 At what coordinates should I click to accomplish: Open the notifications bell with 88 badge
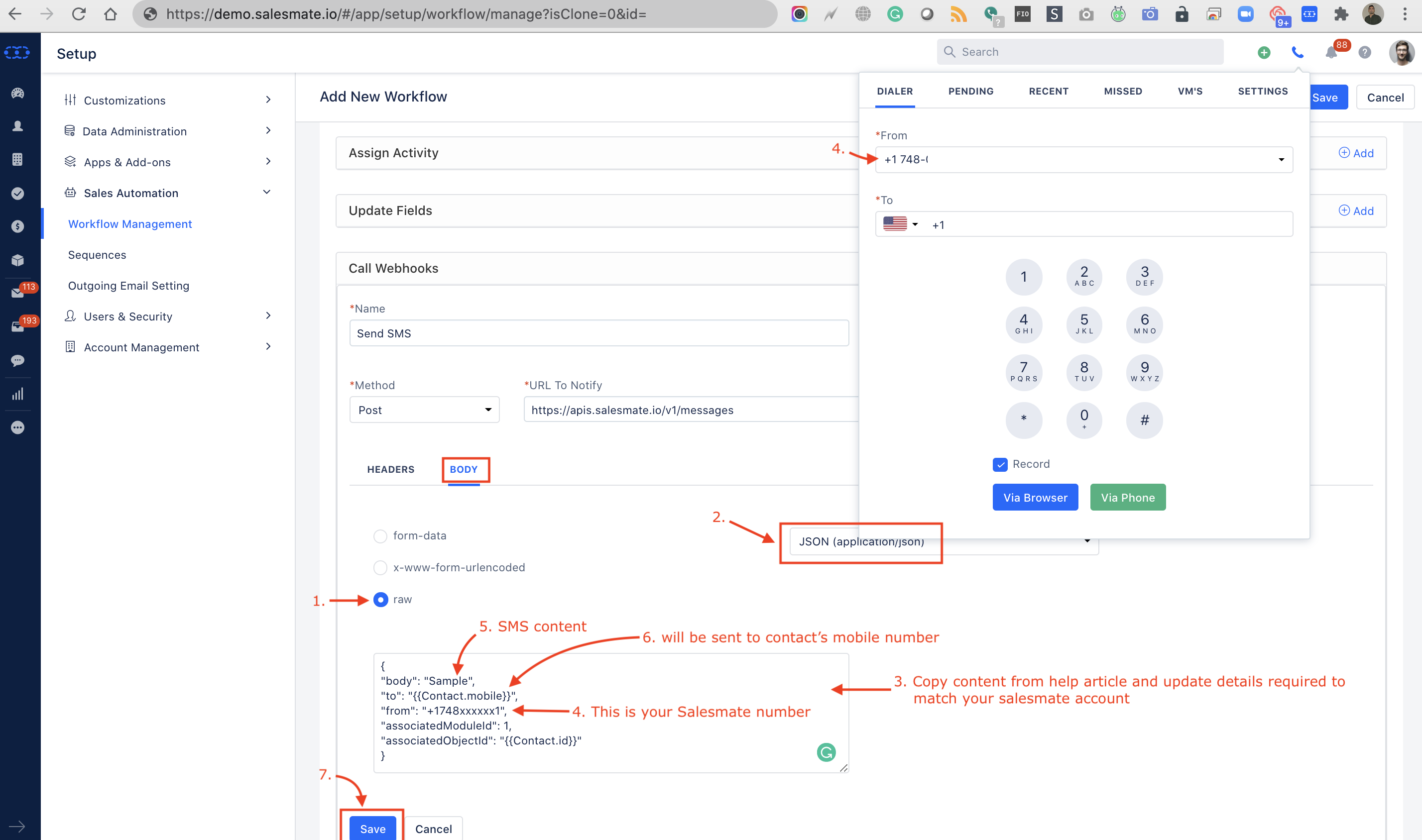[x=1331, y=53]
